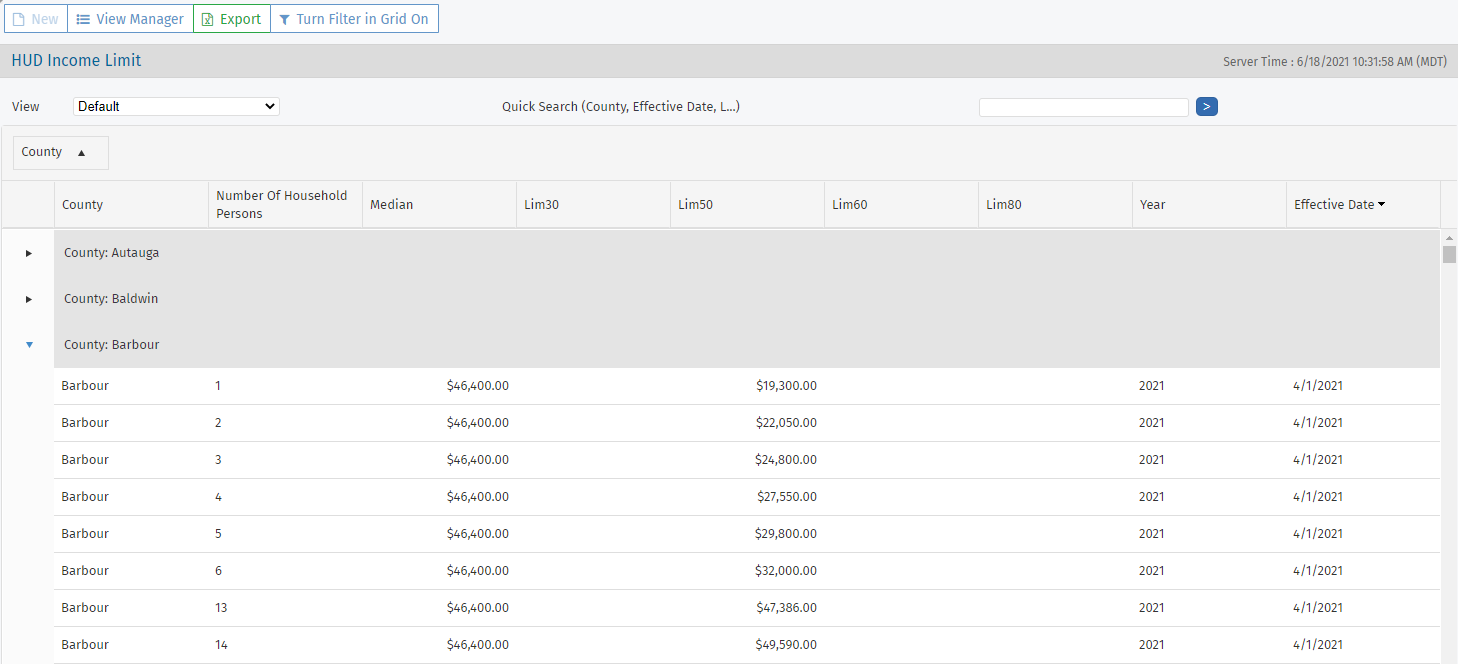Collapse the County: Barbour group
The width and height of the screenshot is (1458, 664).
(29, 345)
